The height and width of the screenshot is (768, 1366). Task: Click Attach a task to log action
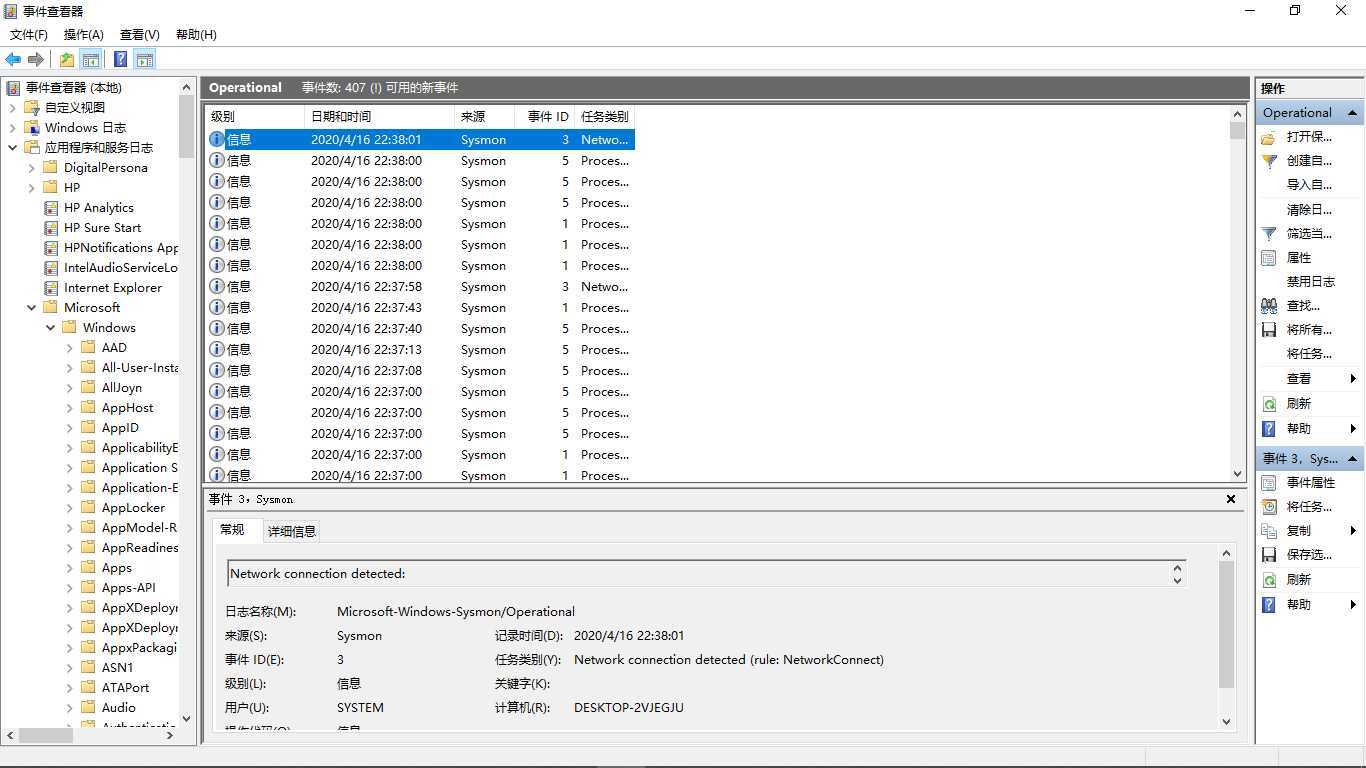(x=1309, y=354)
